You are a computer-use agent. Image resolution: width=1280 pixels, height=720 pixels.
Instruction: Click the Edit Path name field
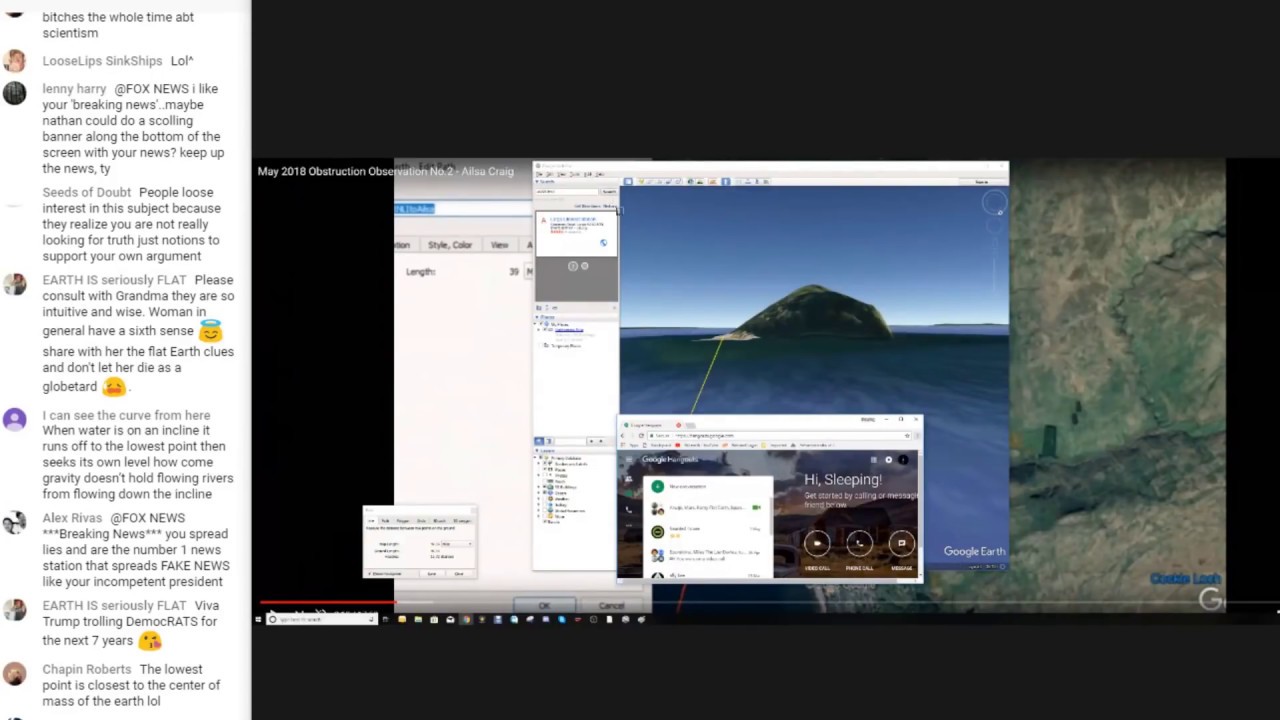click(464, 209)
